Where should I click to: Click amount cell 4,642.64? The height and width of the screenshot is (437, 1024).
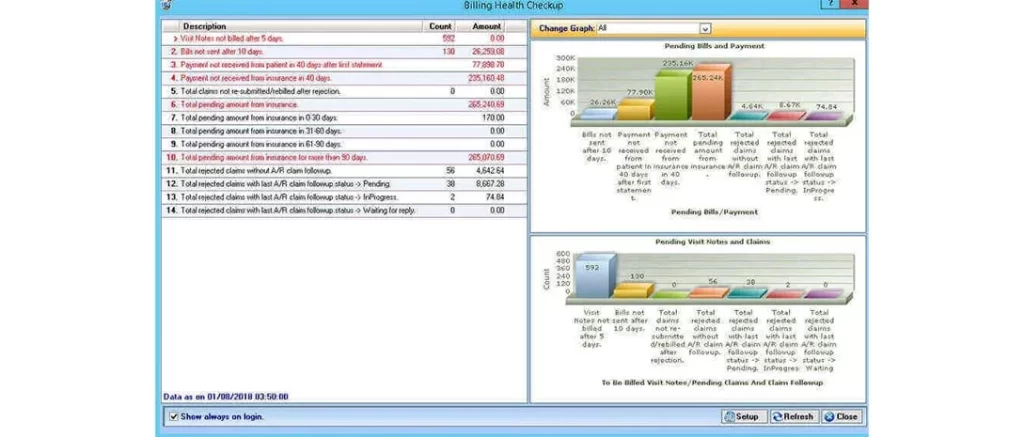490,170
